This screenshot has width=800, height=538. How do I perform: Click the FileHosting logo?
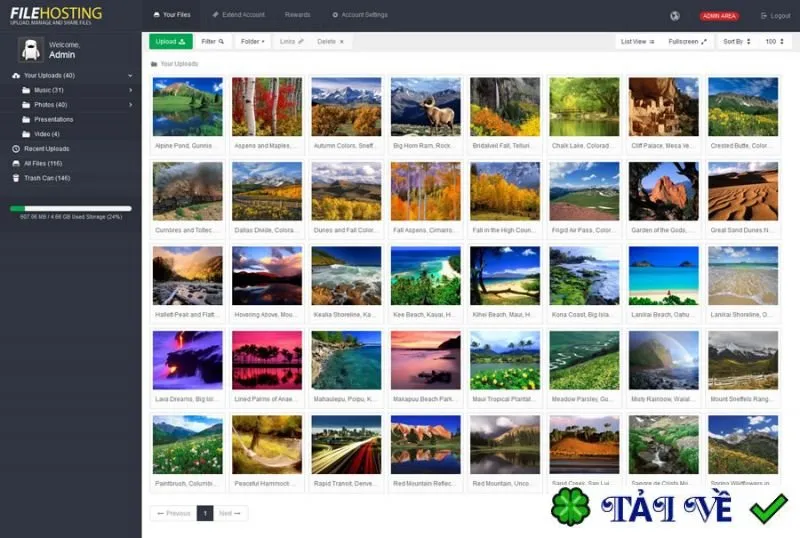coord(56,15)
